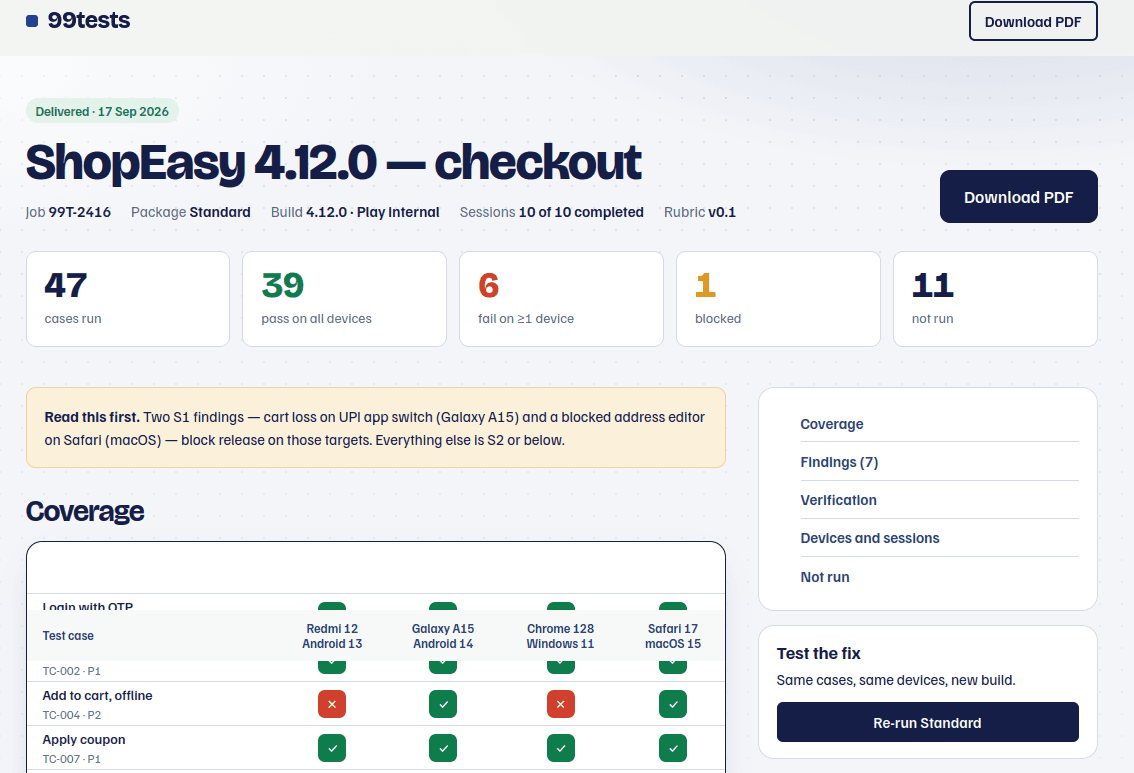
Task: Click the outlined Download PDF button in the header
Action: click(1033, 22)
